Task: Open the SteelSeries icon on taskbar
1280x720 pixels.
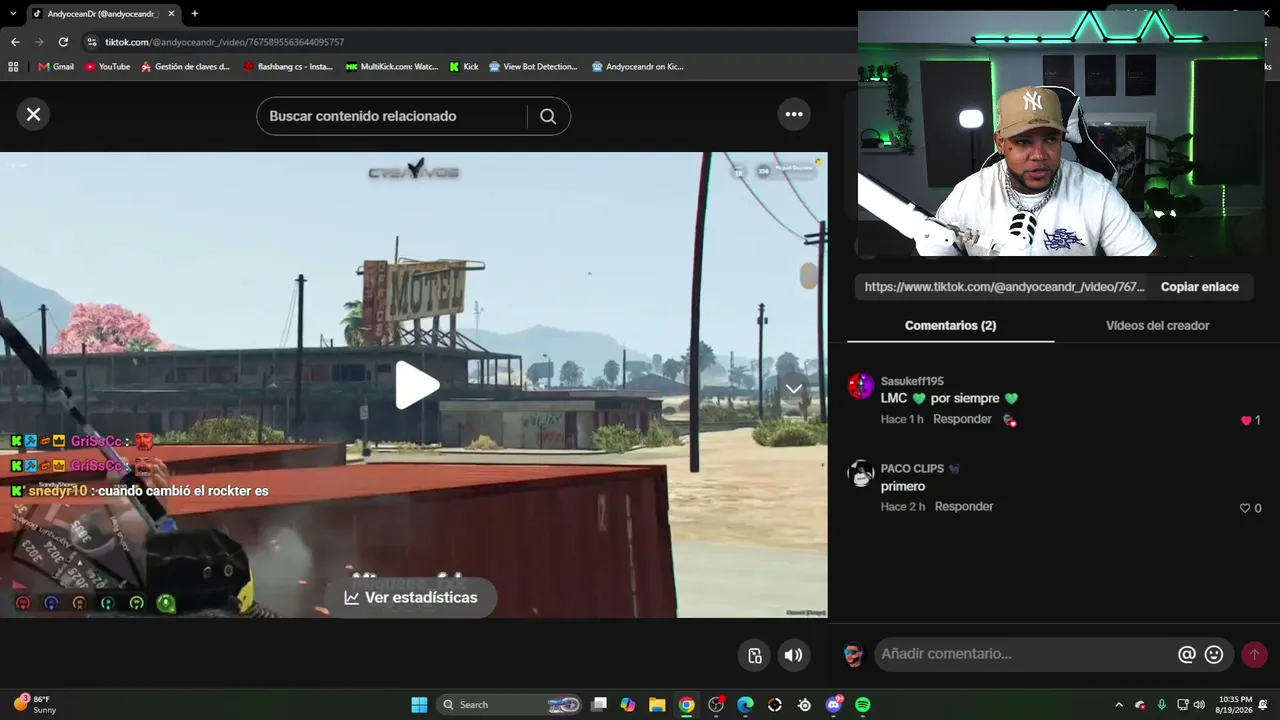Action: [x=804, y=705]
